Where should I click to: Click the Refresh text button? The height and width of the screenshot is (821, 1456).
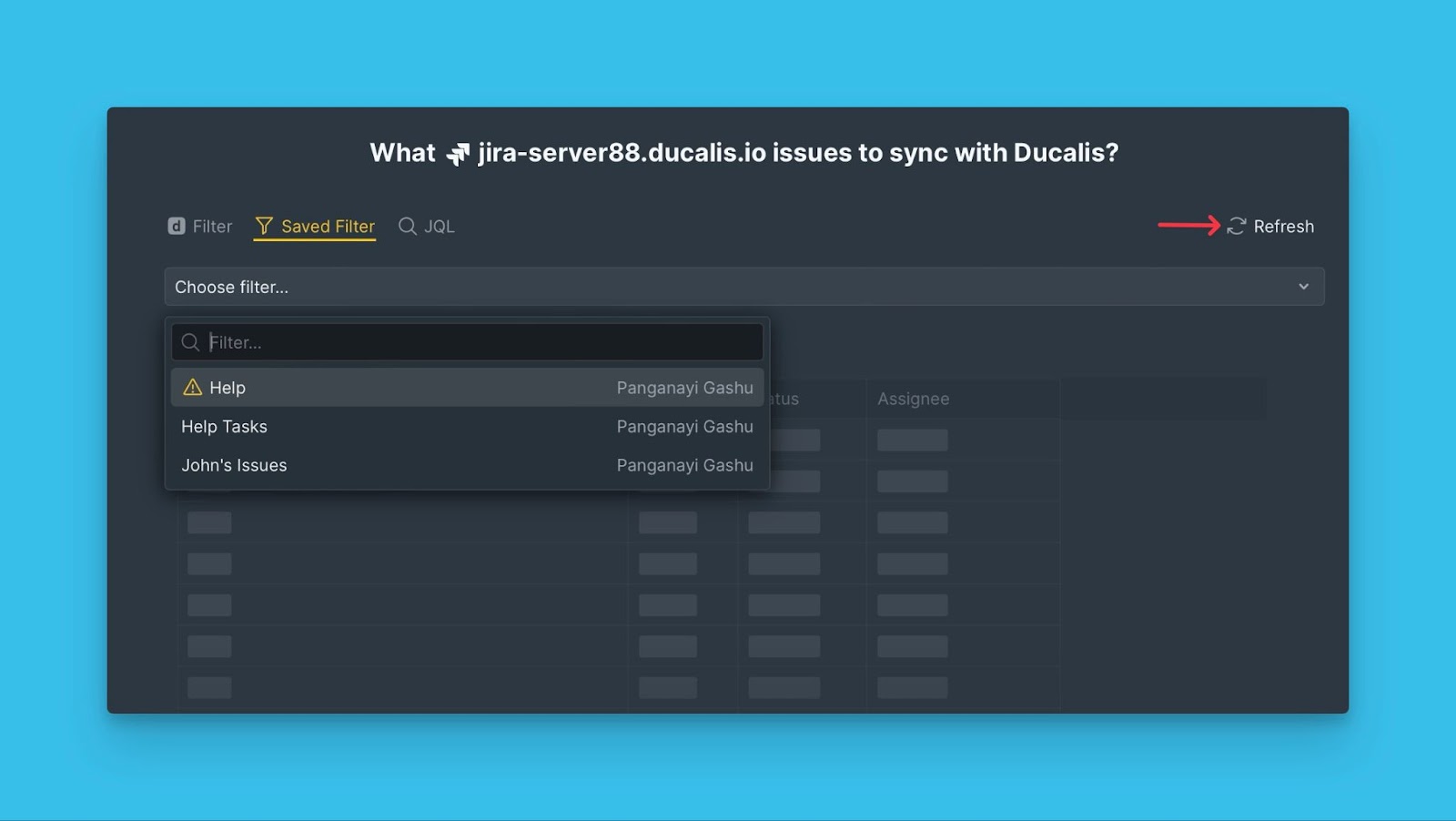1282,226
